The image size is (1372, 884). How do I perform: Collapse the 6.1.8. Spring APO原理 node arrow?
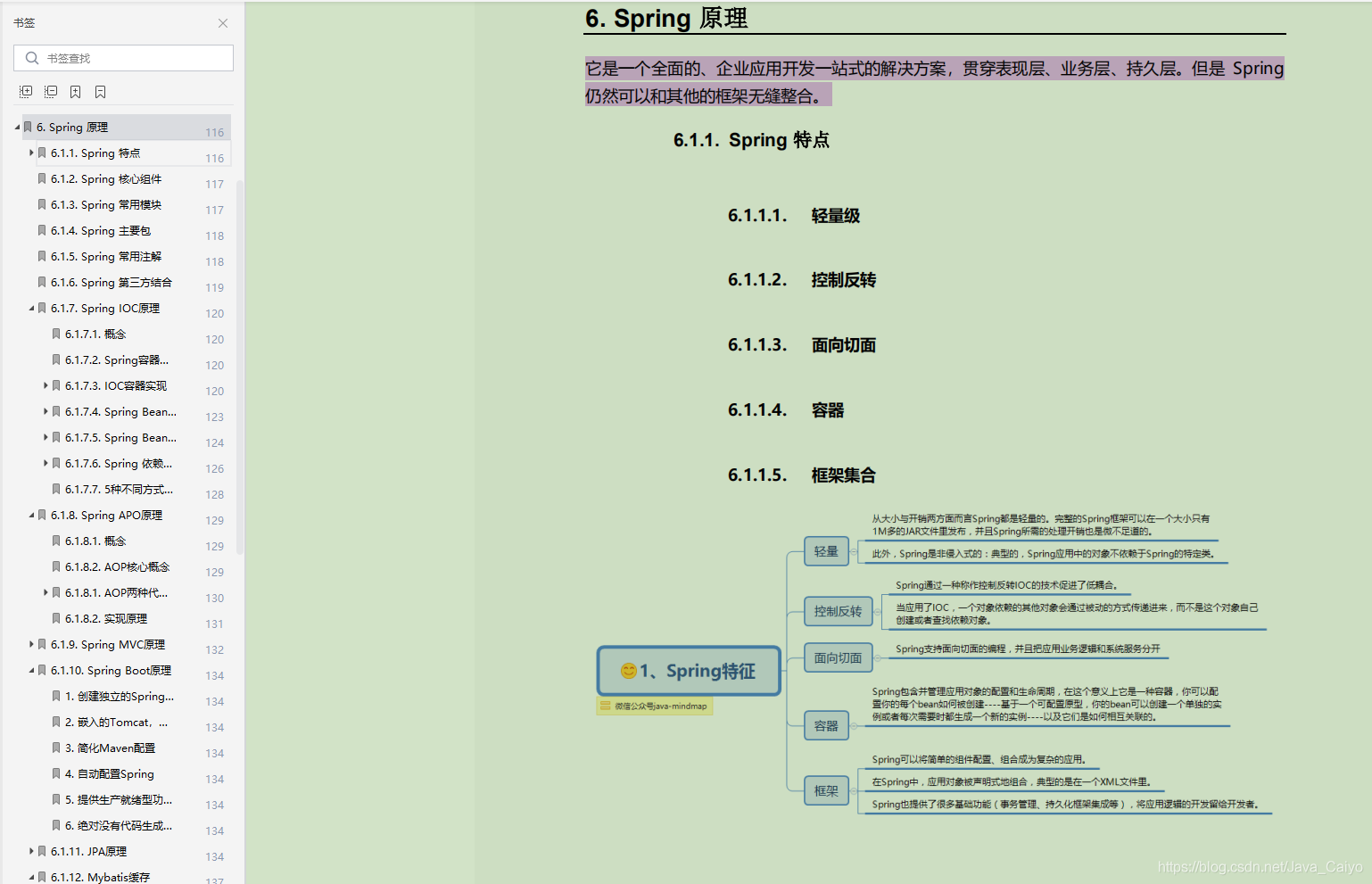(x=31, y=516)
